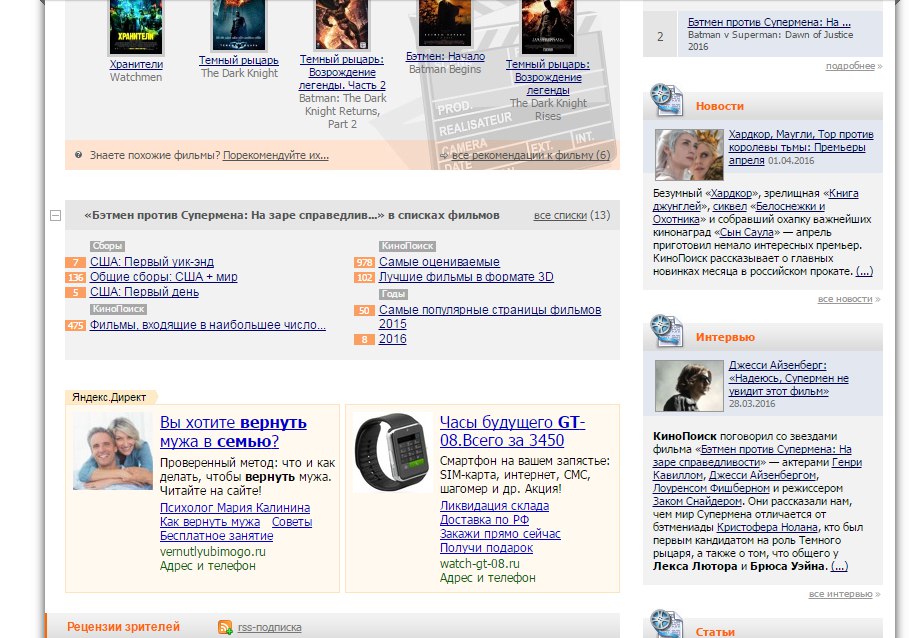Open Самые оцениваемые list
The height and width of the screenshot is (638, 911).
[x=439, y=262]
